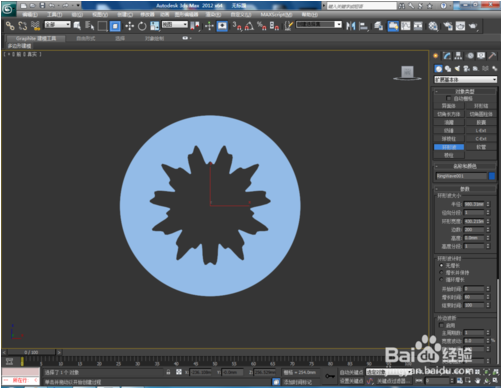This screenshot has width=503, height=390.
Task: Open the Manage Layers icon
Action: (x=378, y=26)
